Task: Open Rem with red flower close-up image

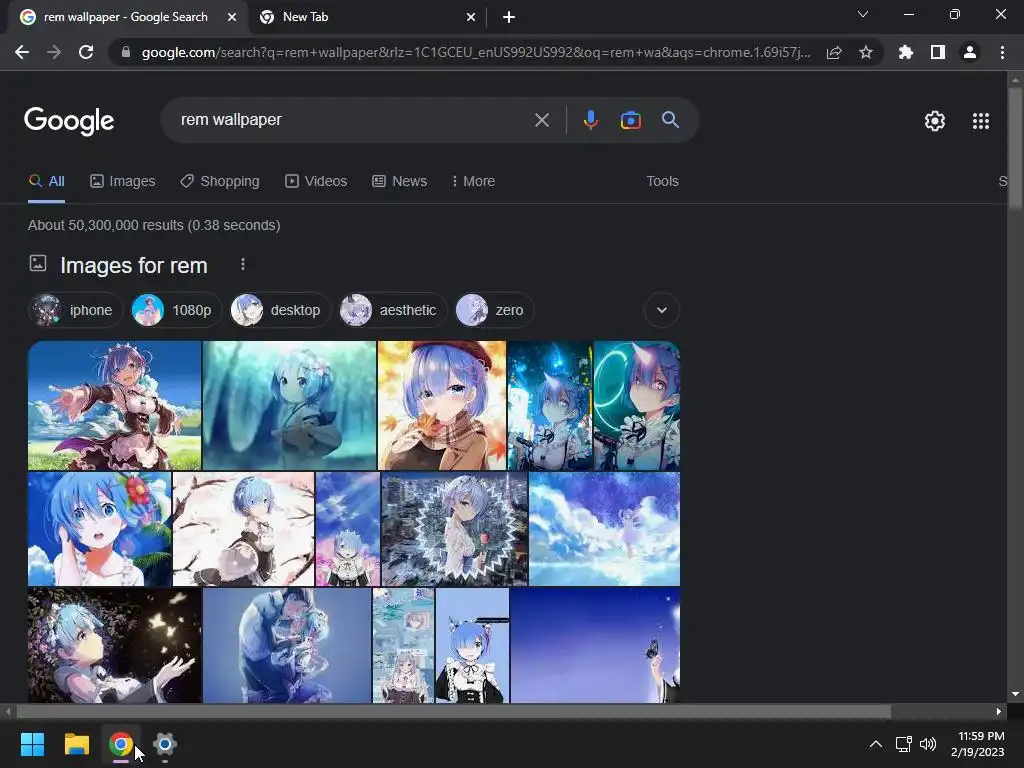Action: (99, 529)
